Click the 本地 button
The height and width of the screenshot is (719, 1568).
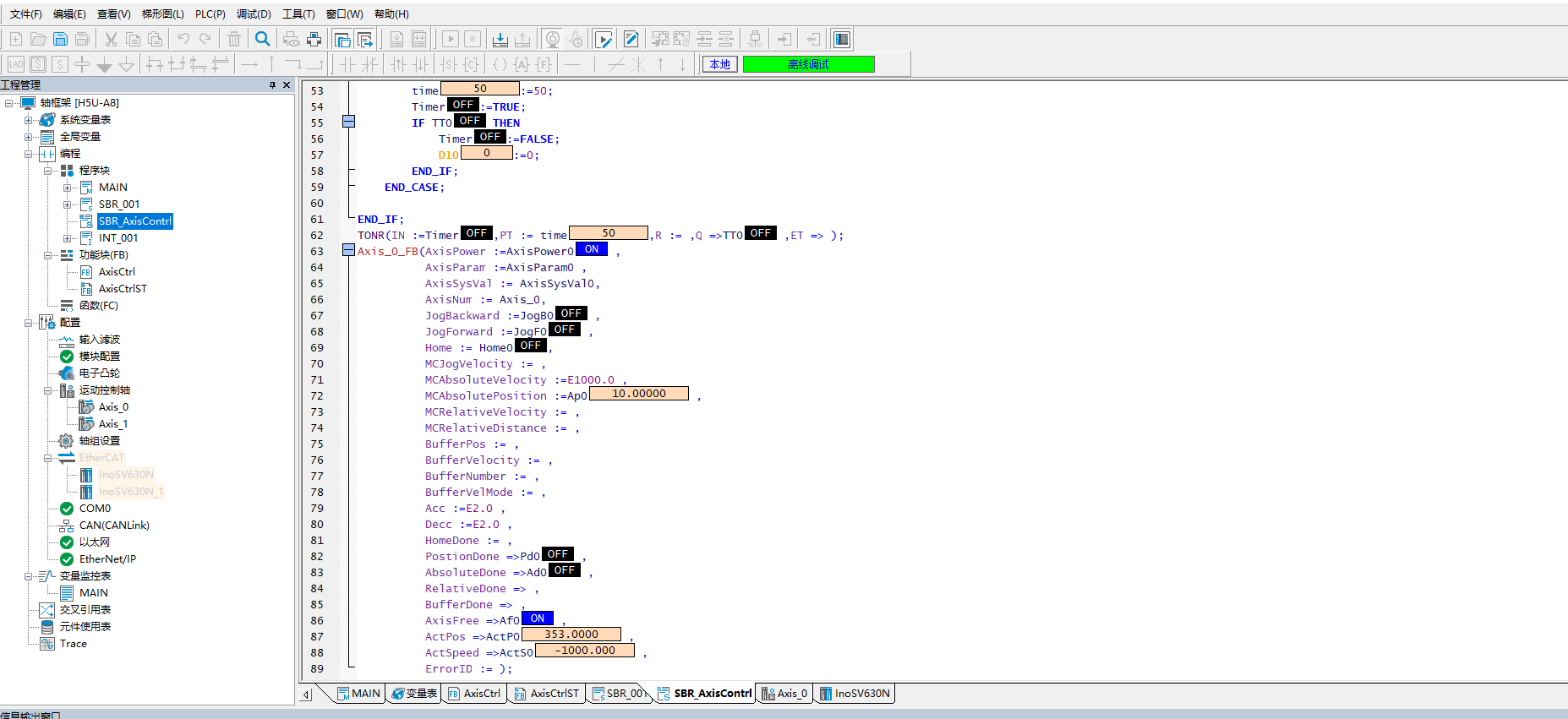(x=720, y=64)
